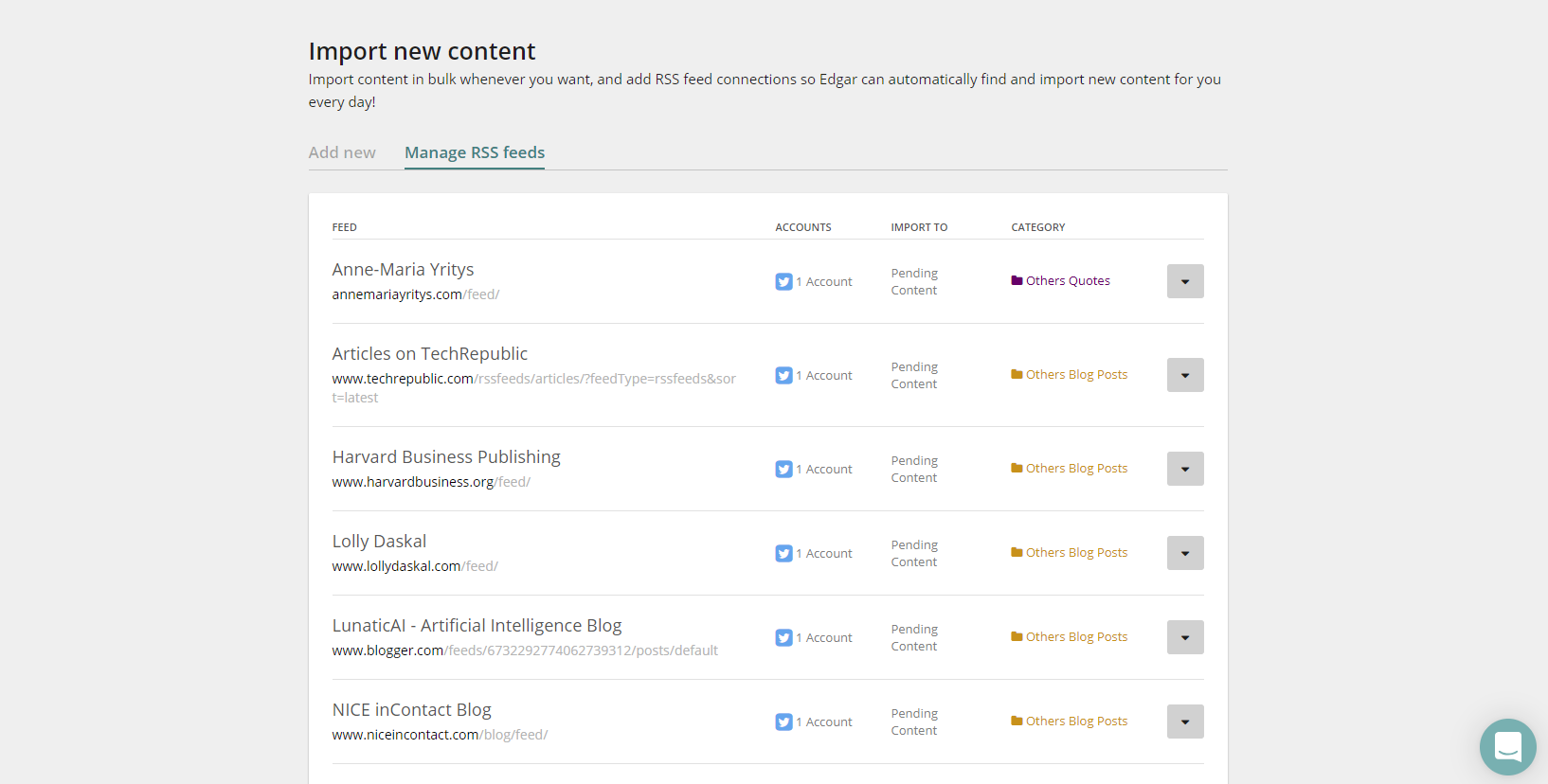The height and width of the screenshot is (784, 1548).
Task: Click Pending Content in NICE inContact row
Action: tap(914, 722)
